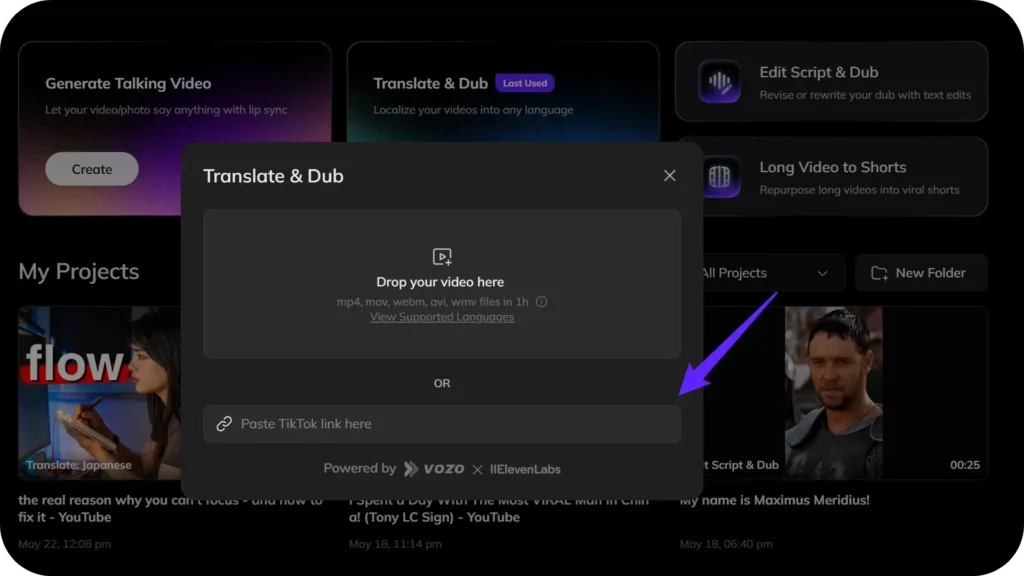Viewport: 1024px width, 576px height.
Task: Click the video upload icon in drop zone
Action: click(x=442, y=257)
